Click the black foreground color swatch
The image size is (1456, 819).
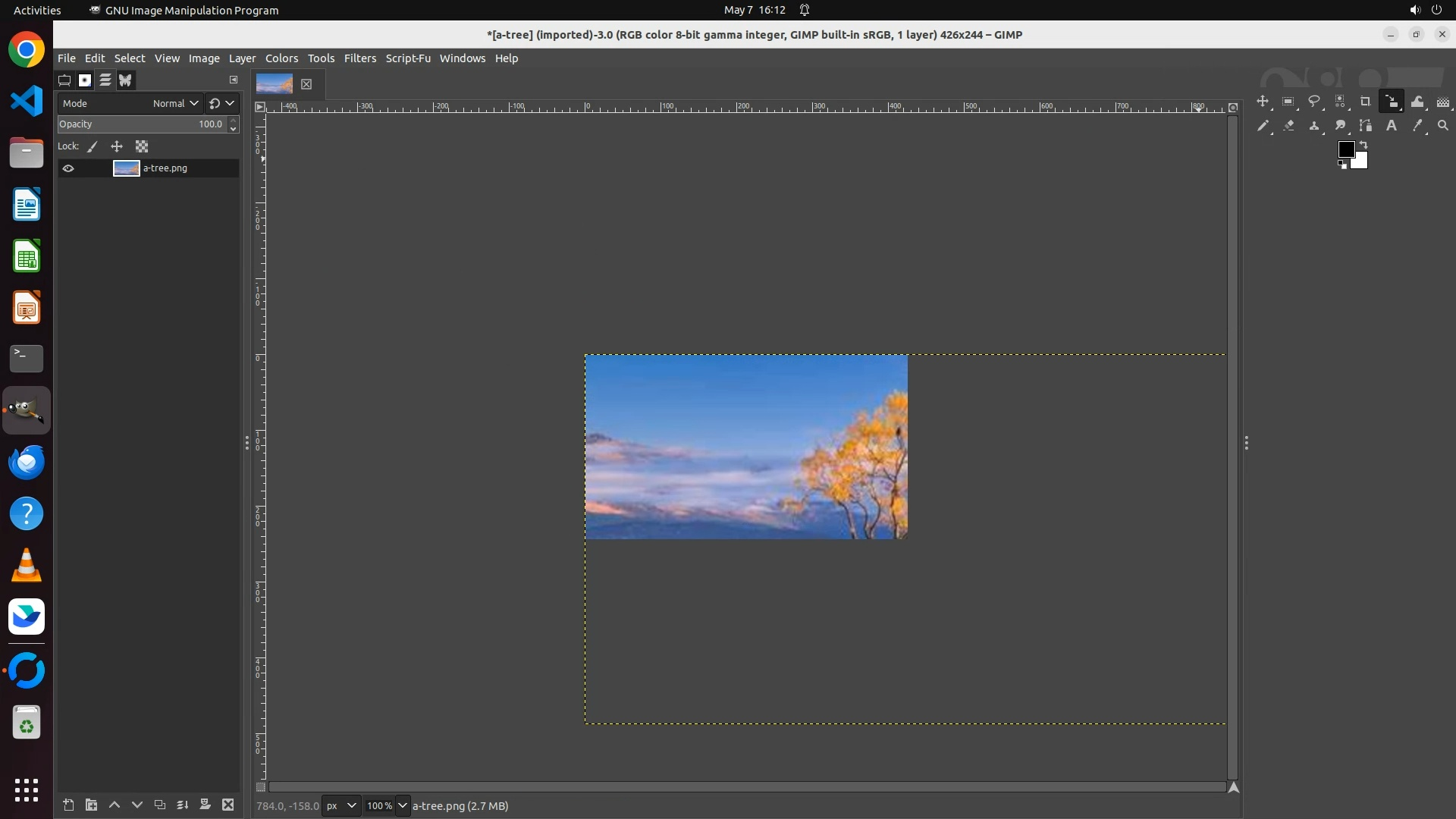pyautogui.click(x=1346, y=149)
